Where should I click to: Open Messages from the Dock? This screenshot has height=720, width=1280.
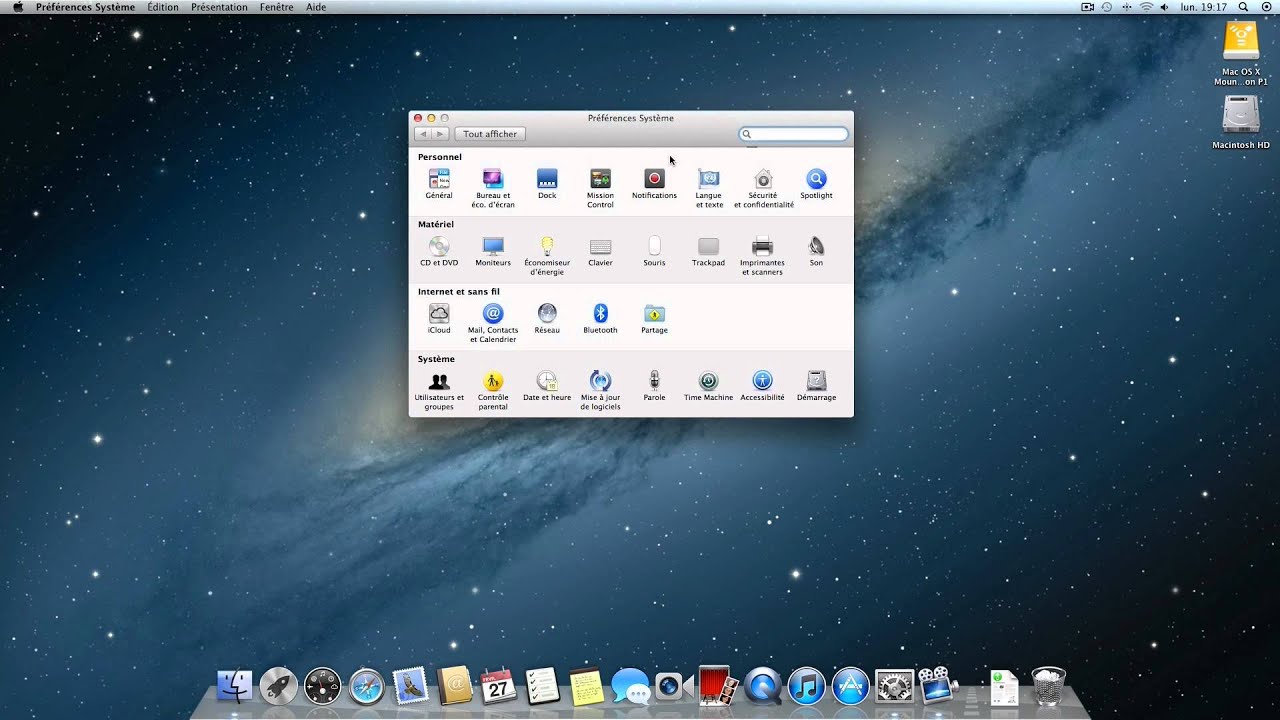pos(630,686)
